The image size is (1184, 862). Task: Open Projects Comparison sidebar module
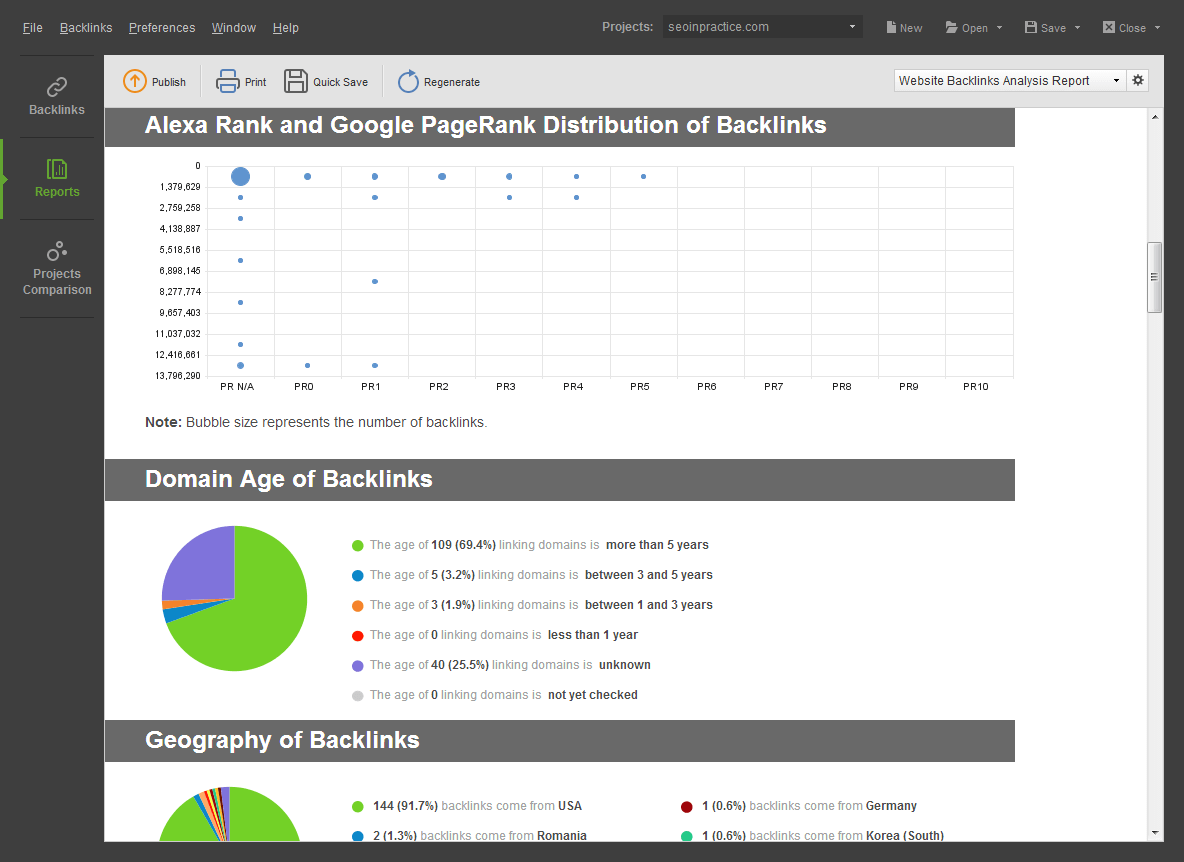coord(57,269)
